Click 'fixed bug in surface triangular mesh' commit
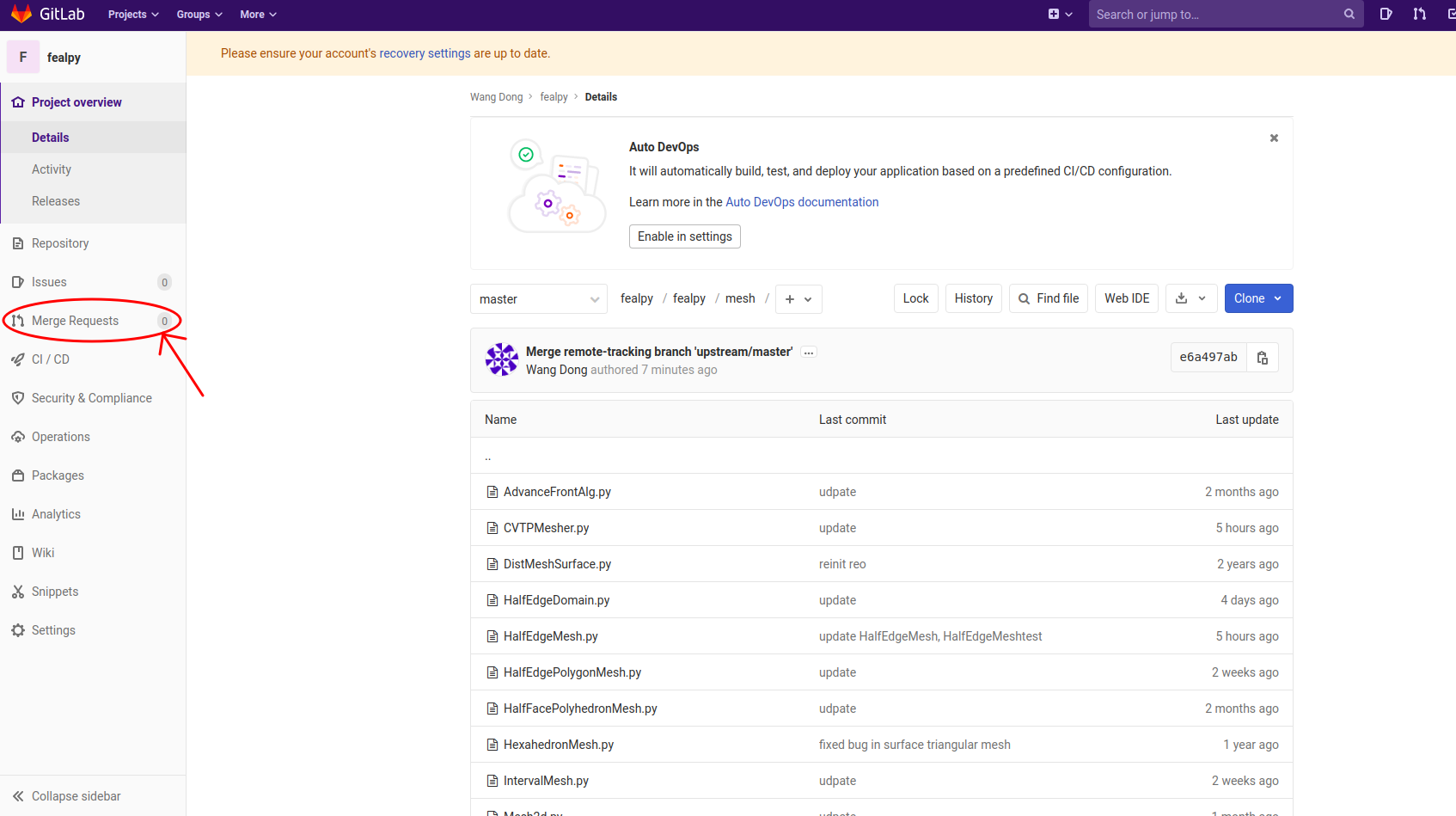This screenshot has height=816, width=1456. click(x=915, y=745)
